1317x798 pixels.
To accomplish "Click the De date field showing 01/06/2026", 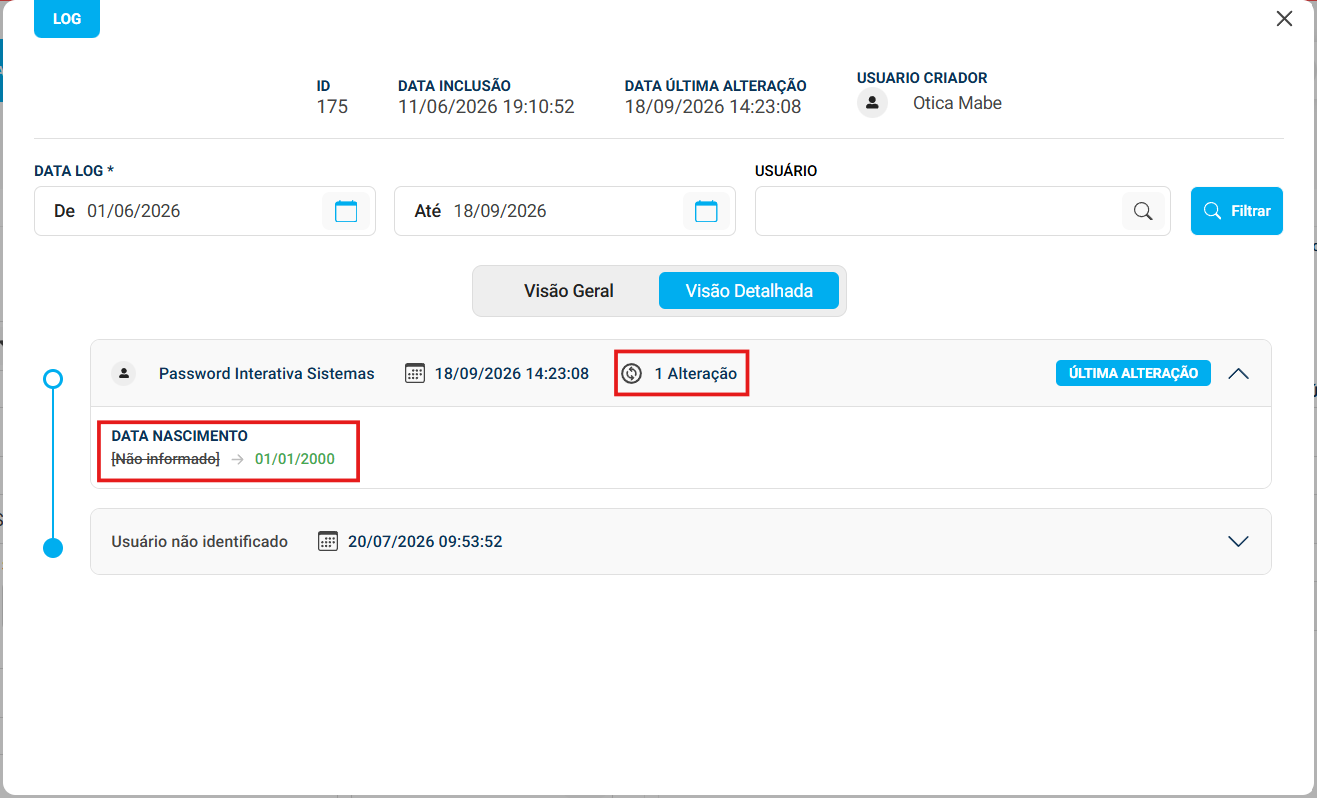I will click(x=205, y=211).
